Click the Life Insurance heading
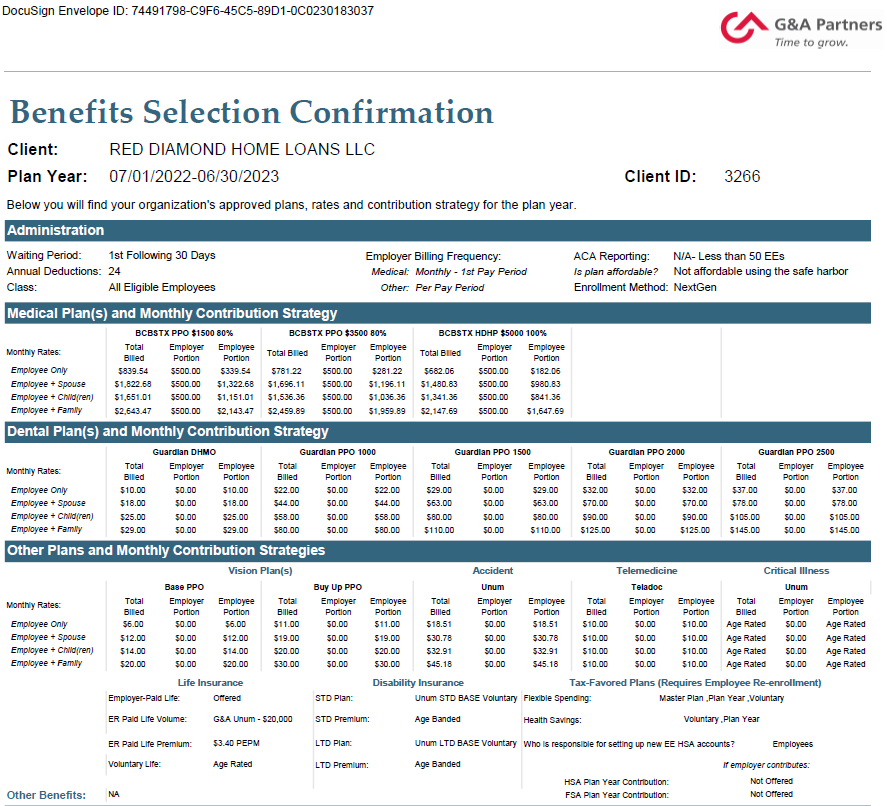This screenshot has height=806, width=887. pos(210,683)
